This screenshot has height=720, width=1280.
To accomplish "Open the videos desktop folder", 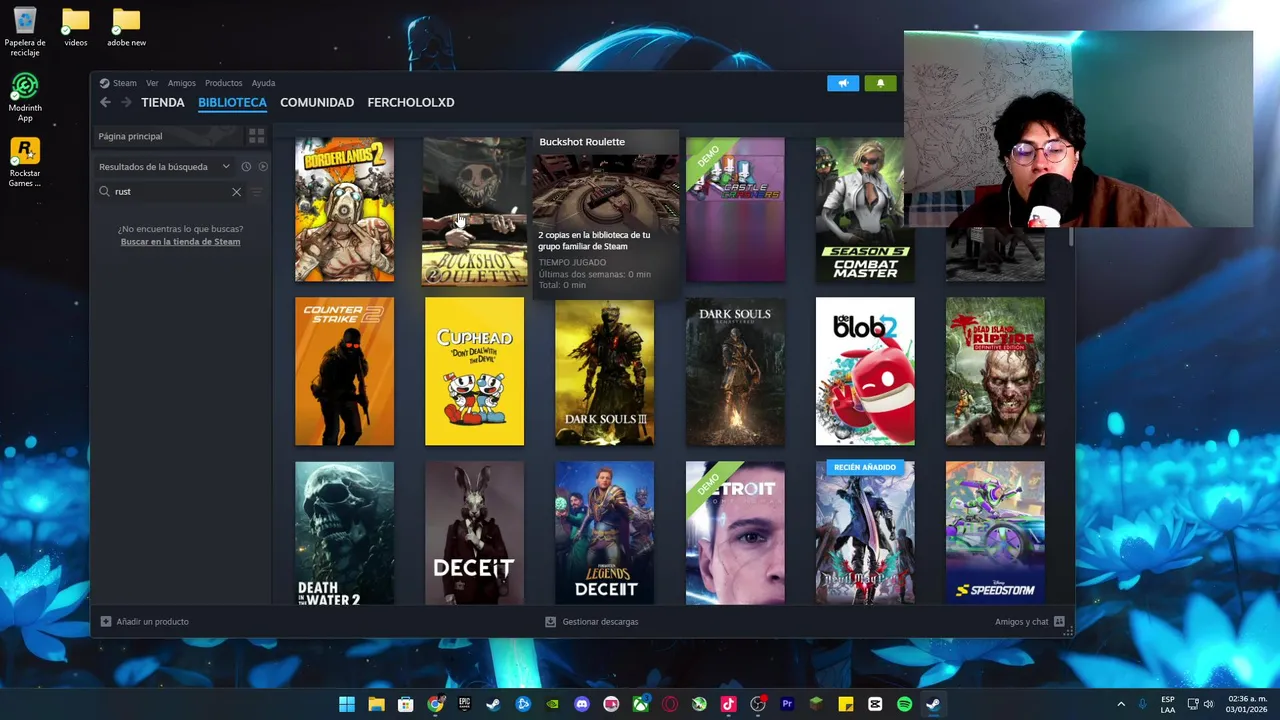I will (x=76, y=27).
